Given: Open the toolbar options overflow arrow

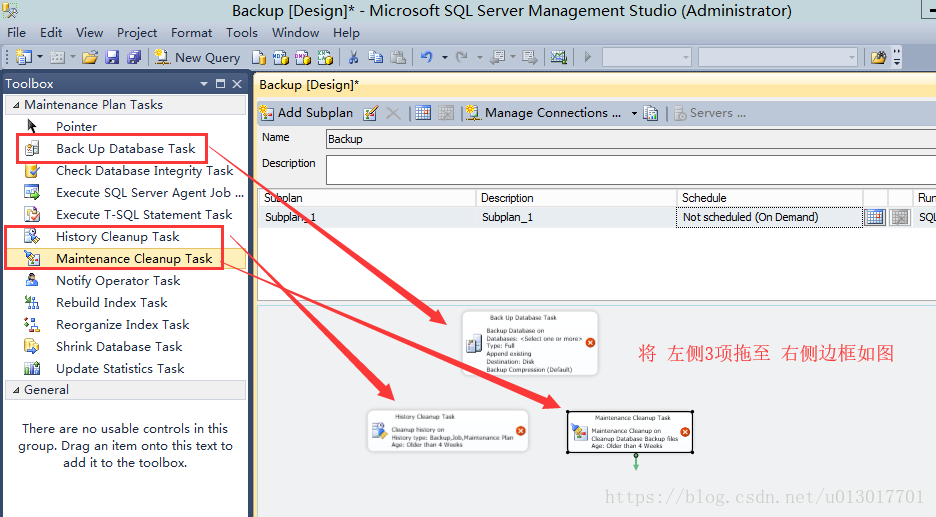Looking at the screenshot, I should pyautogui.click(x=897, y=58).
